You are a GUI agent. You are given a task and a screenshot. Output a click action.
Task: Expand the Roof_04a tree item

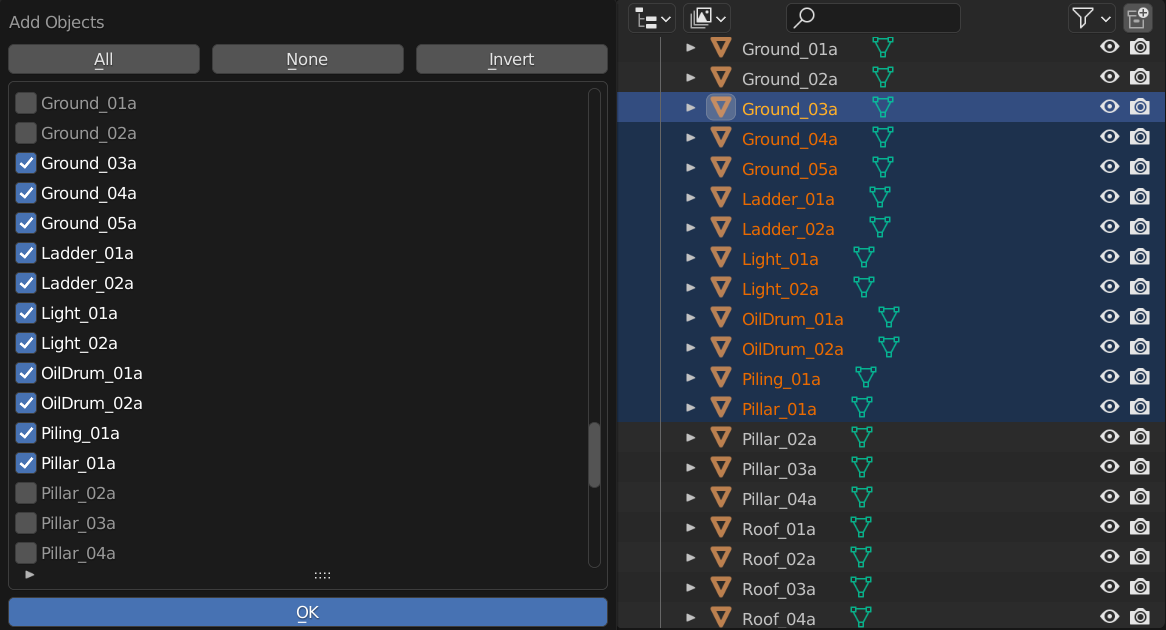tap(690, 617)
